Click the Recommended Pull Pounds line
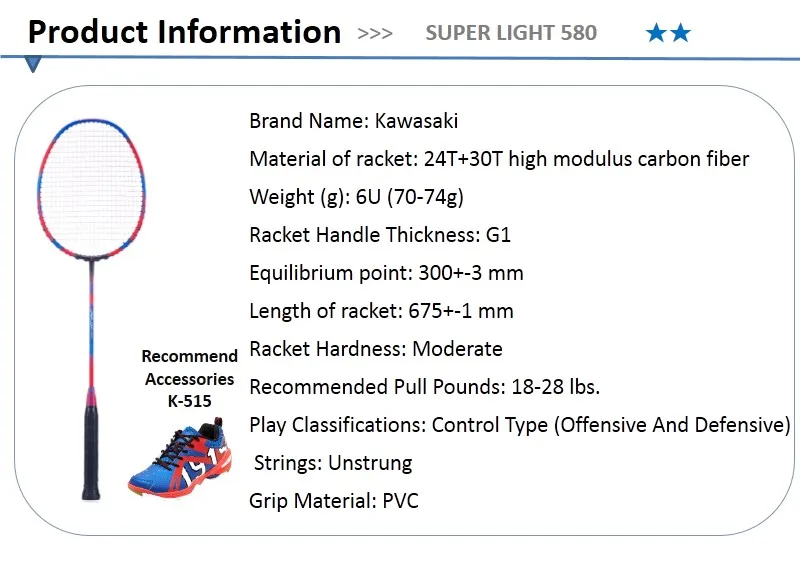Image resolution: width=800 pixels, height=567 pixels. [438, 387]
